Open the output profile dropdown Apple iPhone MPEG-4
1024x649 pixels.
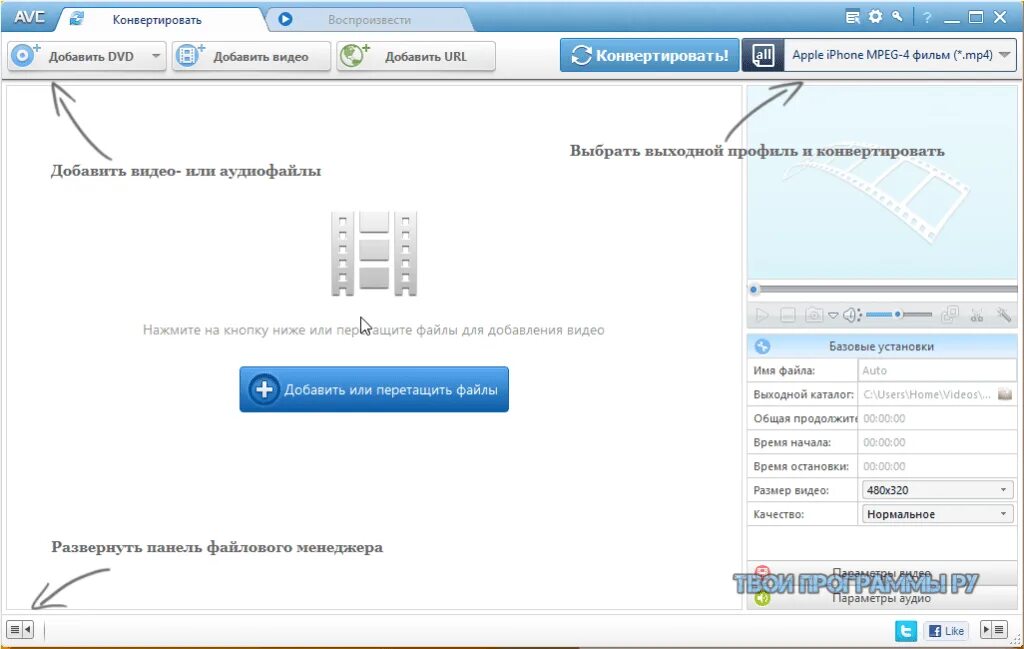click(x=901, y=55)
